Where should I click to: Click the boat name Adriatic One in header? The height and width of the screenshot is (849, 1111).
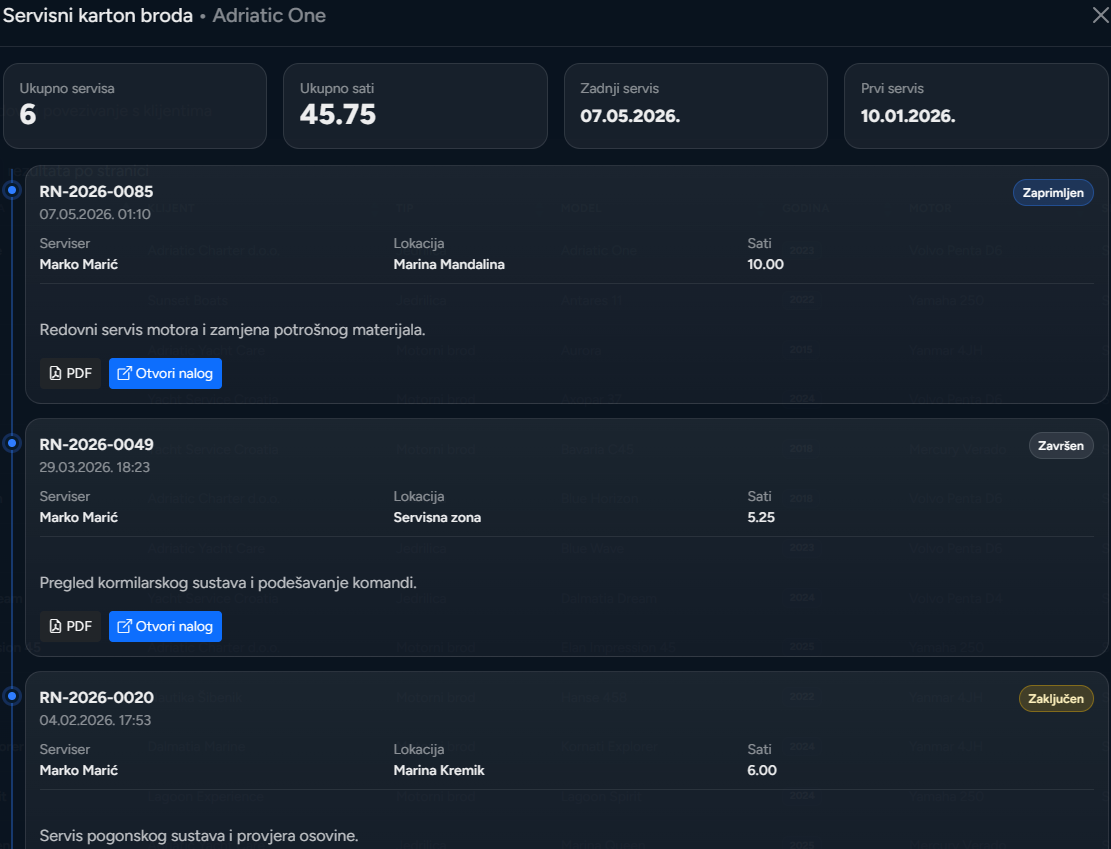(269, 16)
